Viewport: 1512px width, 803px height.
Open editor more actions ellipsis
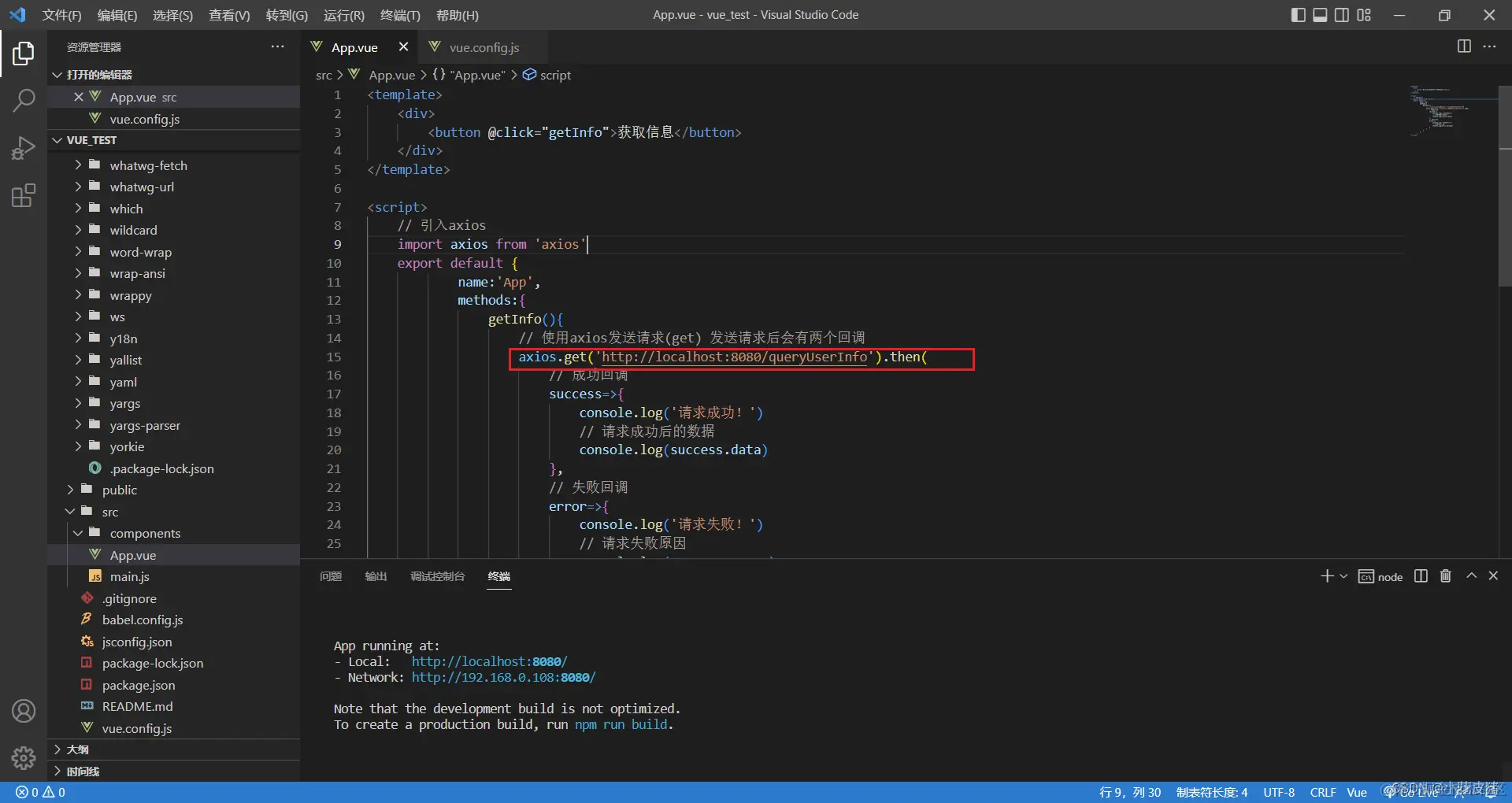tap(1489, 46)
